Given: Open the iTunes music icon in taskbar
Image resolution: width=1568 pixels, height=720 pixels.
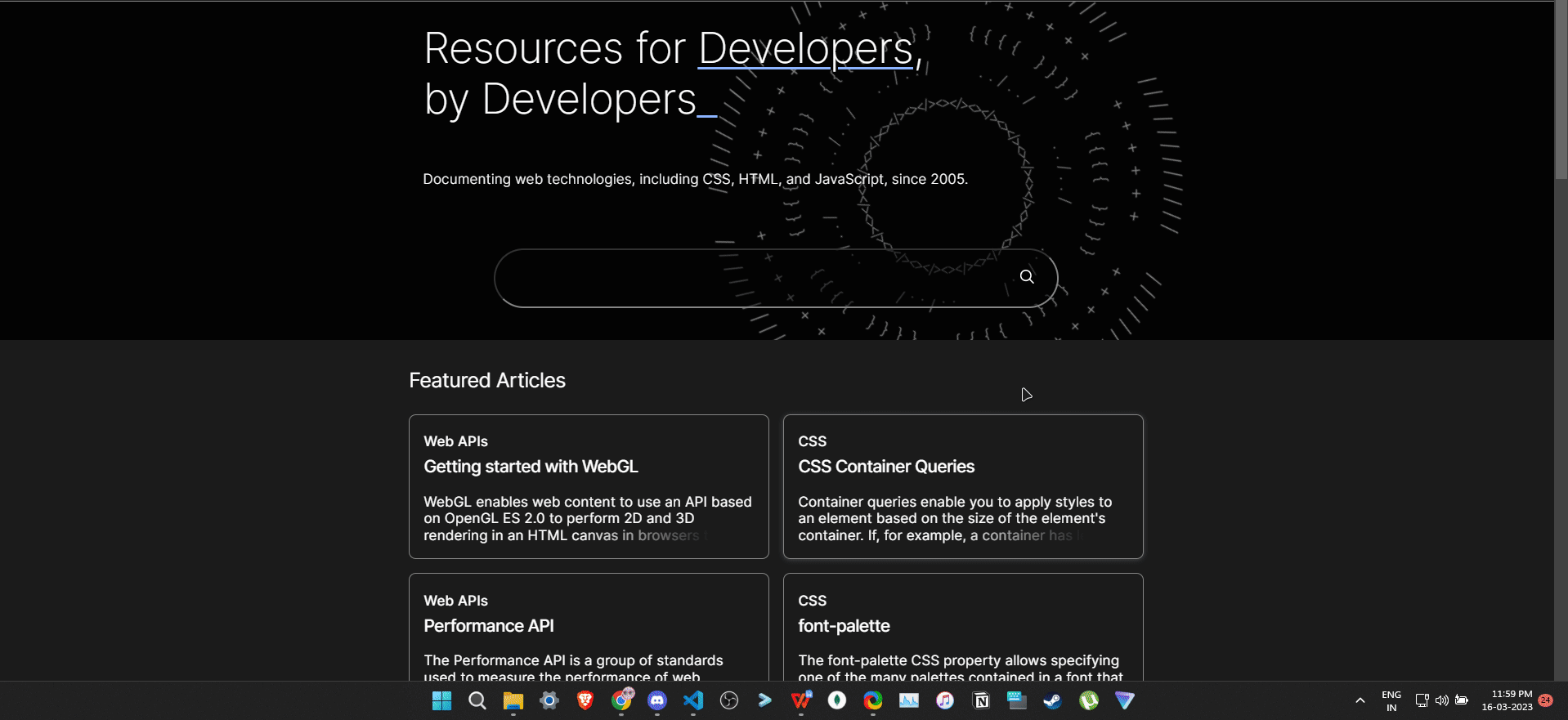Looking at the screenshot, I should [x=945, y=700].
